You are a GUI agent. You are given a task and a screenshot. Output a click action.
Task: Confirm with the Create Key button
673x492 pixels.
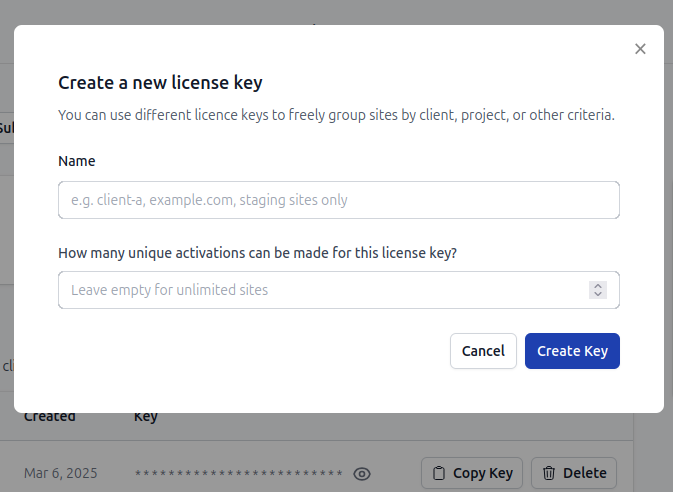pyautogui.click(x=572, y=351)
